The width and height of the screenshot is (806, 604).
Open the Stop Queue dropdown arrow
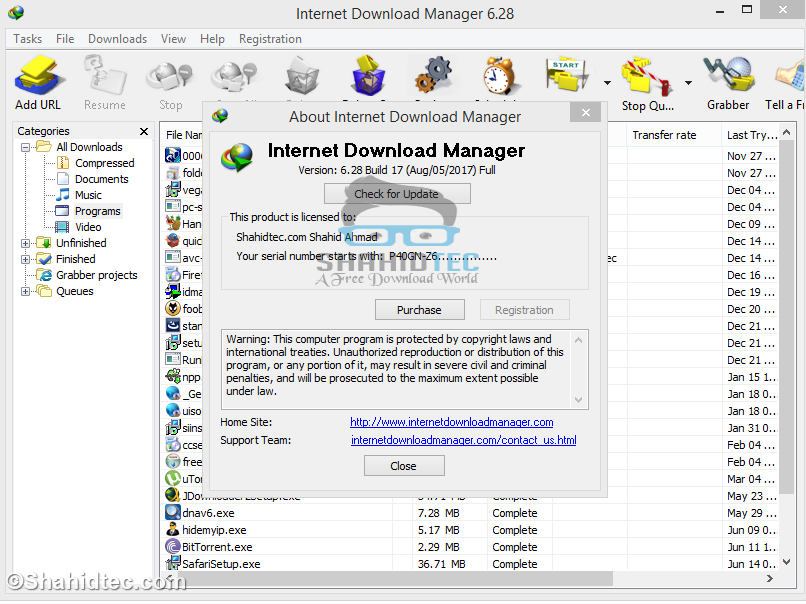(x=688, y=83)
